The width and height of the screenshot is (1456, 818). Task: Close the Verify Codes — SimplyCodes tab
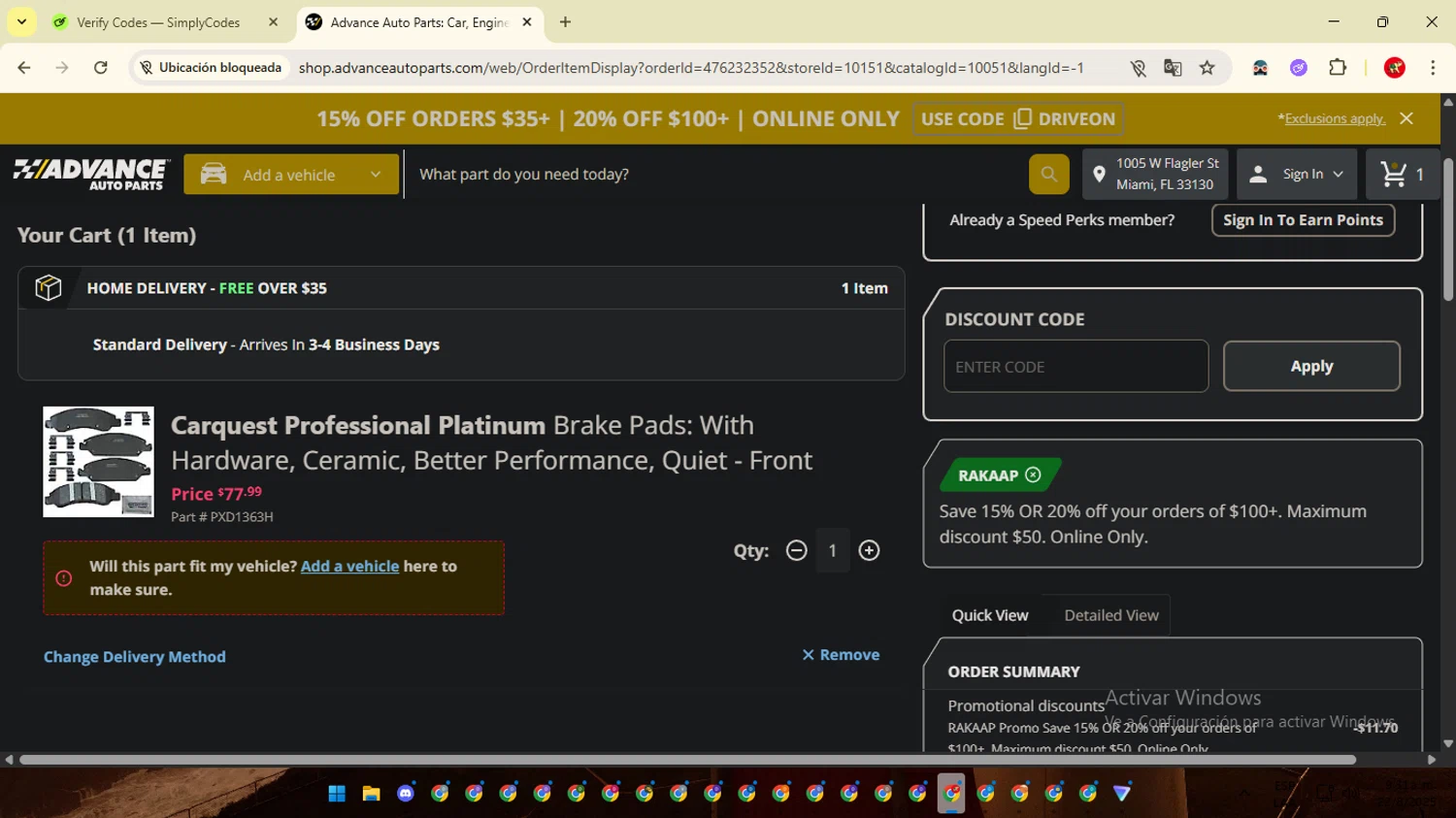point(273,22)
